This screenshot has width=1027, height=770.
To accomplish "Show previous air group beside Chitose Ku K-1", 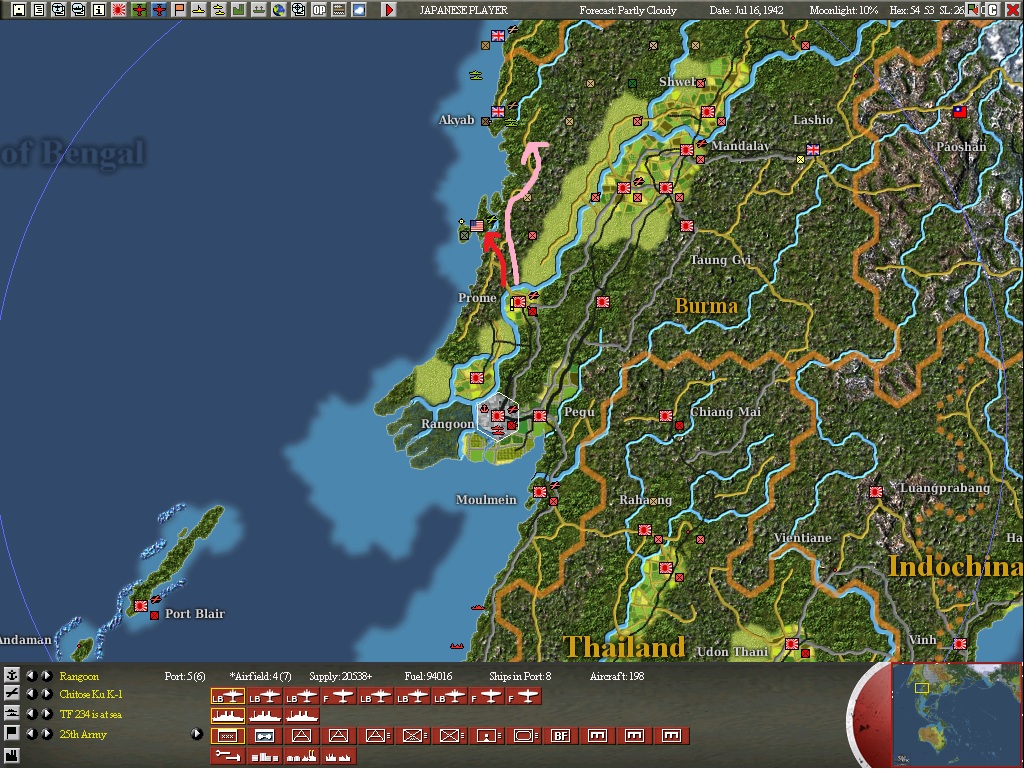I will pyautogui.click(x=31, y=693).
